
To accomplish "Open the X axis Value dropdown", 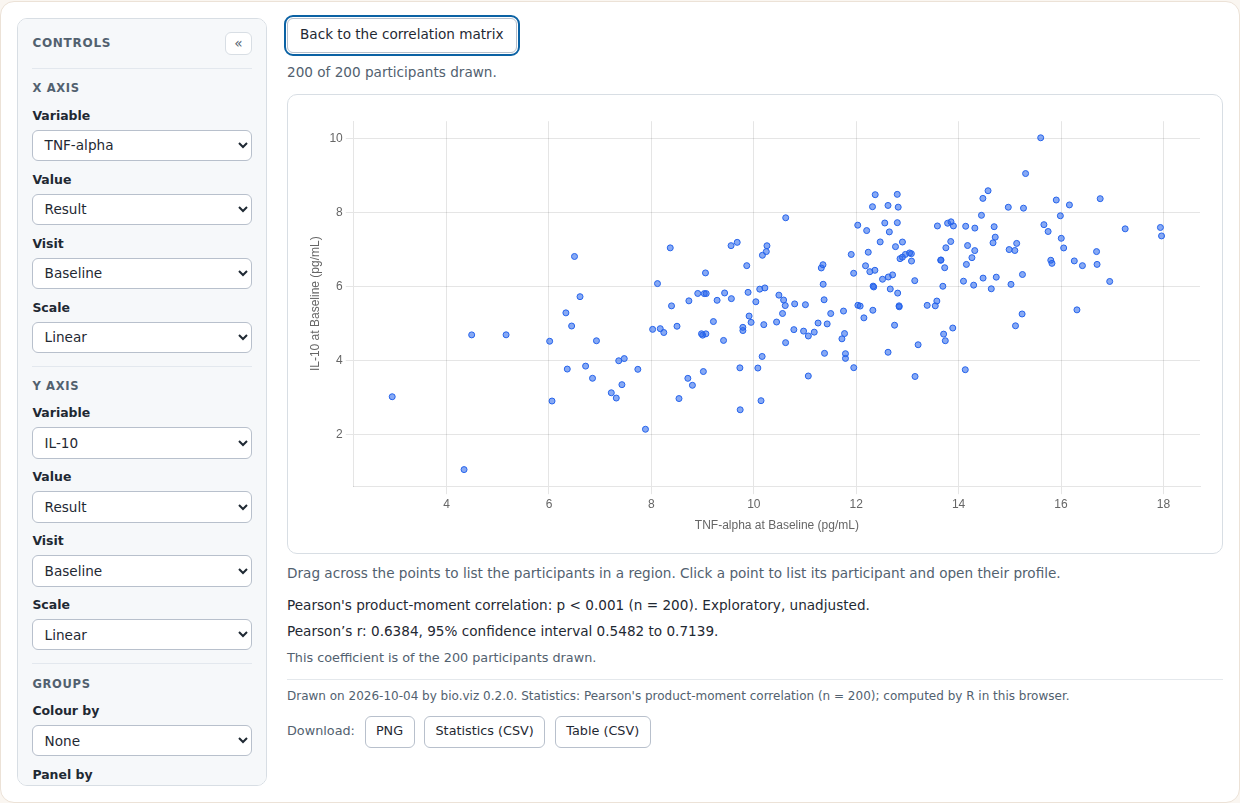I will click(142, 209).
